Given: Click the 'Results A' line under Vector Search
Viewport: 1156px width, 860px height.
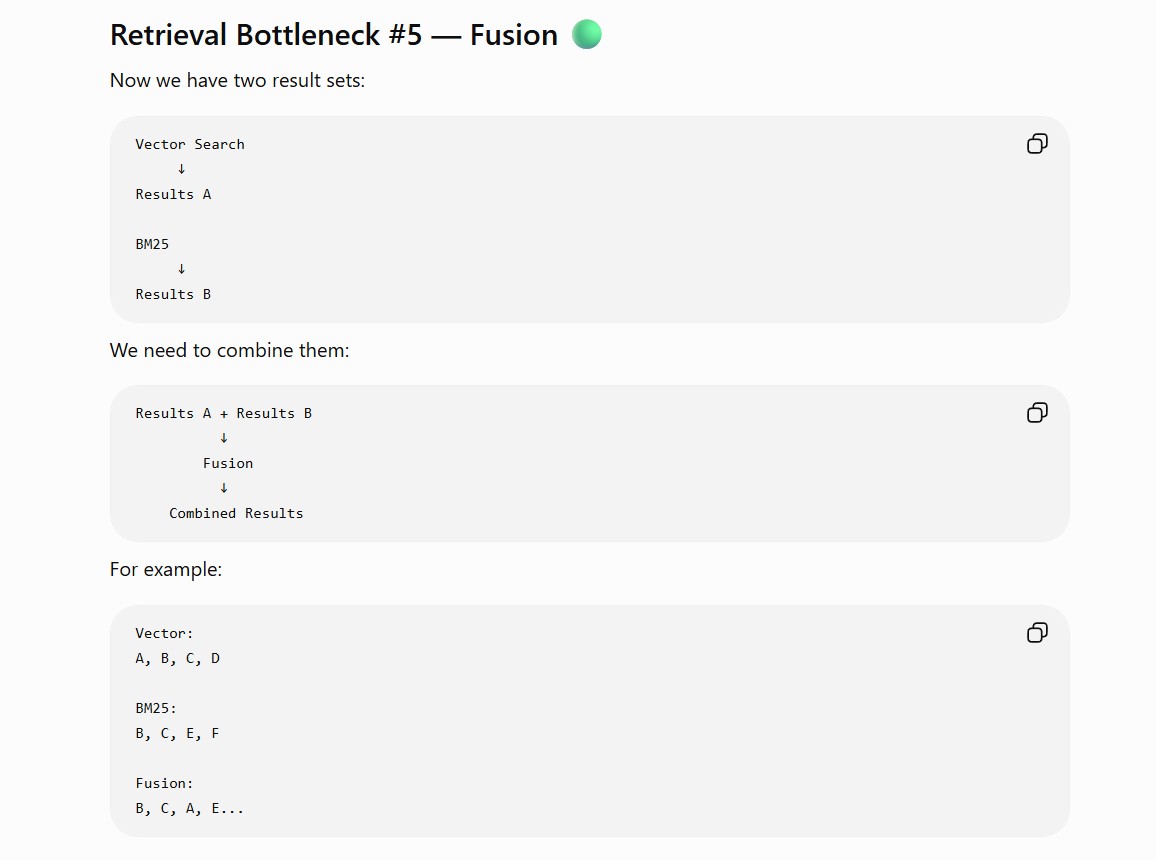Looking at the screenshot, I should tap(173, 195).
